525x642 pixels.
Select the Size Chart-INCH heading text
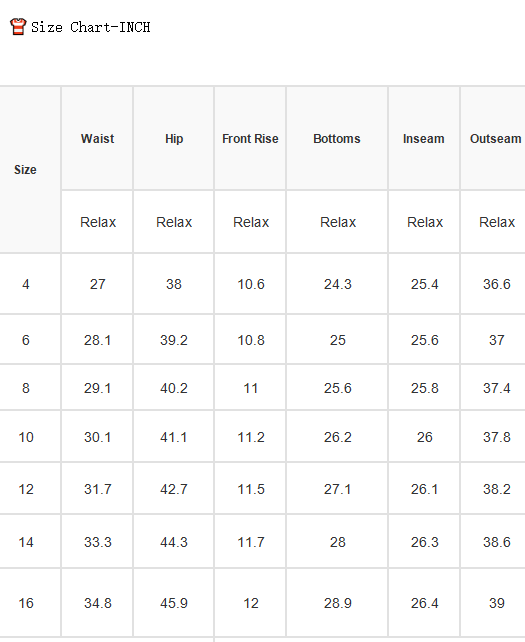(91, 27)
